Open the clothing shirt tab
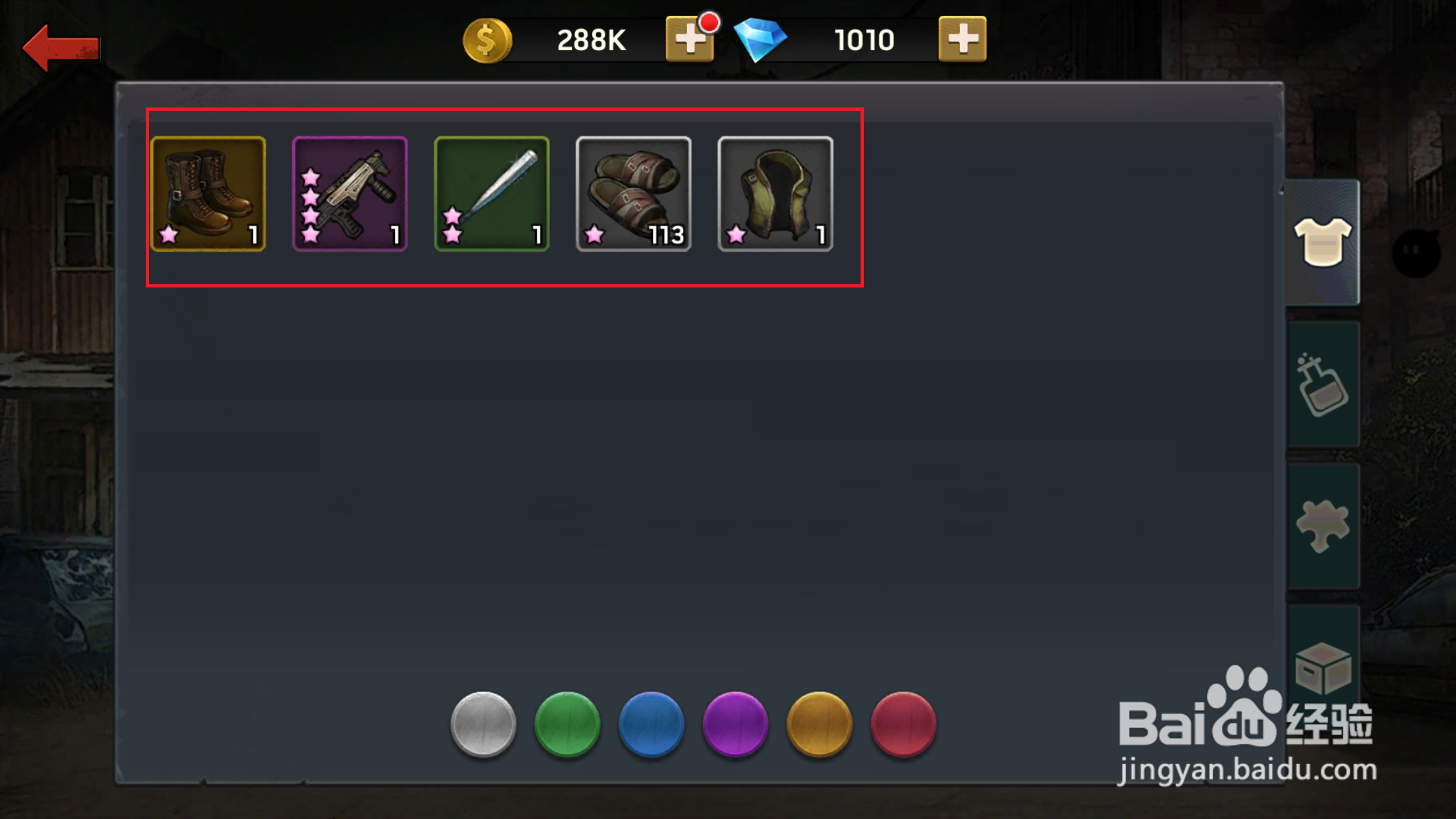The image size is (1456, 819). point(1322,243)
